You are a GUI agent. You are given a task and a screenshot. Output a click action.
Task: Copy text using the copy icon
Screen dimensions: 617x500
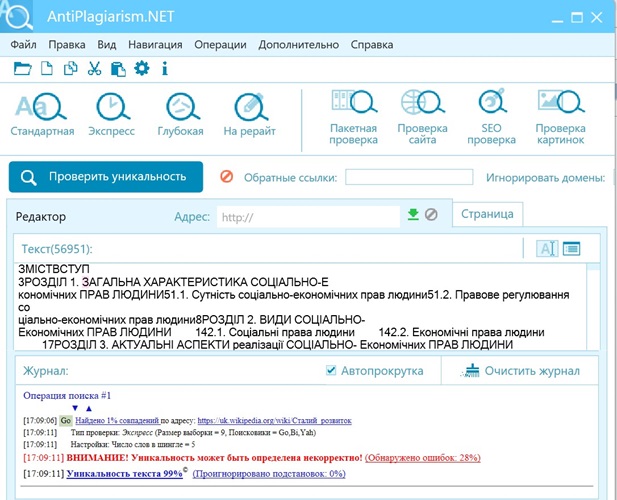click(x=70, y=68)
